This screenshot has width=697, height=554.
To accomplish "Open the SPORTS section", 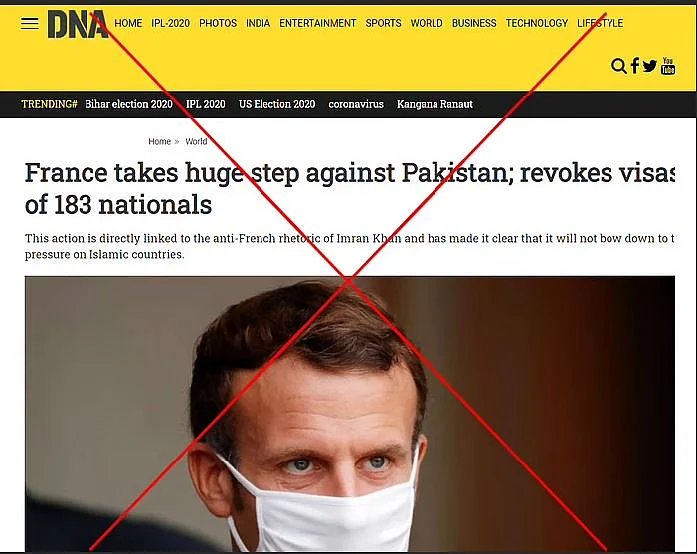I will (x=383, y=23).
